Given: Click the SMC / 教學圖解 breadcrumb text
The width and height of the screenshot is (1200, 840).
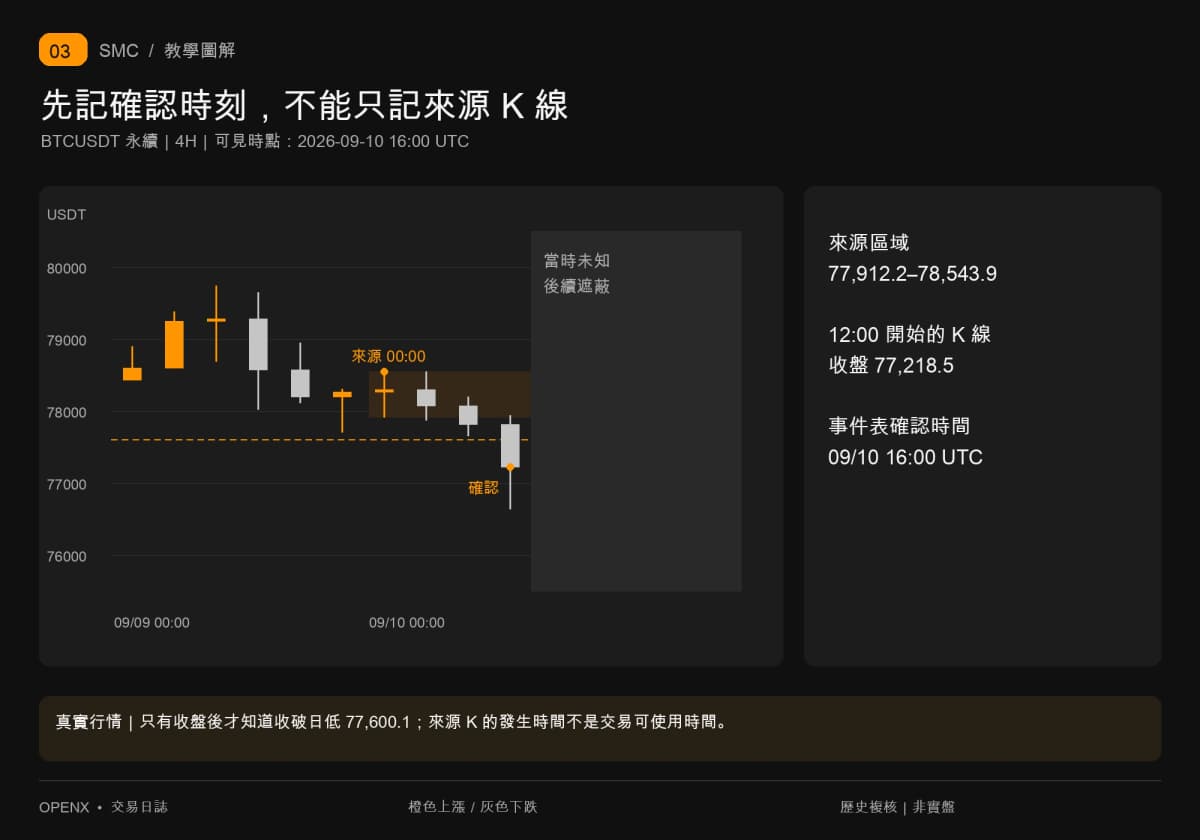Looking at the screenshot, I should [167, 51].
